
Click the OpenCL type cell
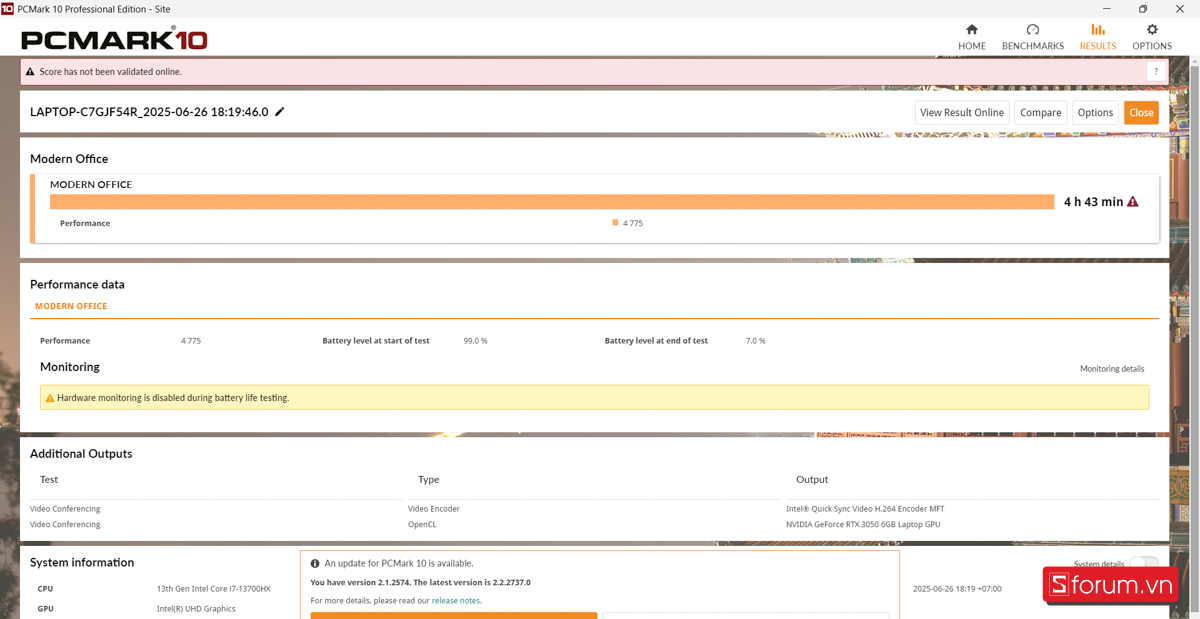tap(422, 524)
